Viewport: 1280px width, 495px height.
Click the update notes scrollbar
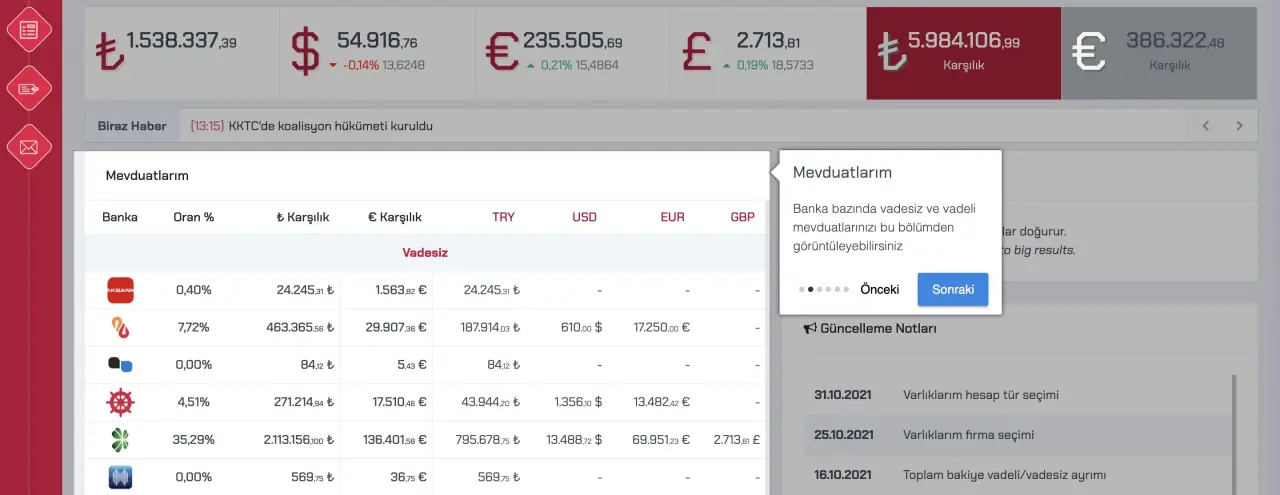tap(1233, 430)
